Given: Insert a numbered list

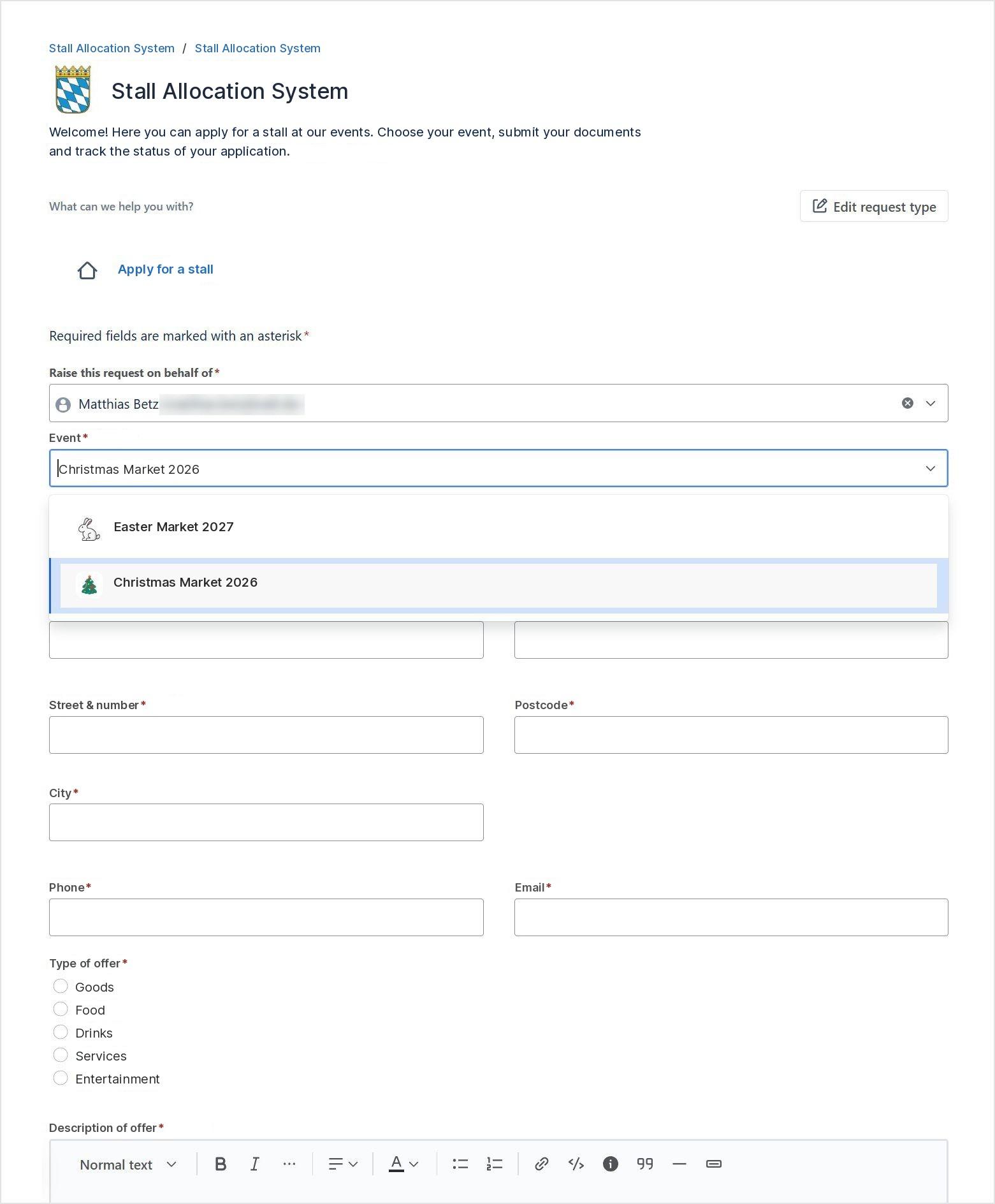Looking at the screenshot, I should (x=495, y=1164).
